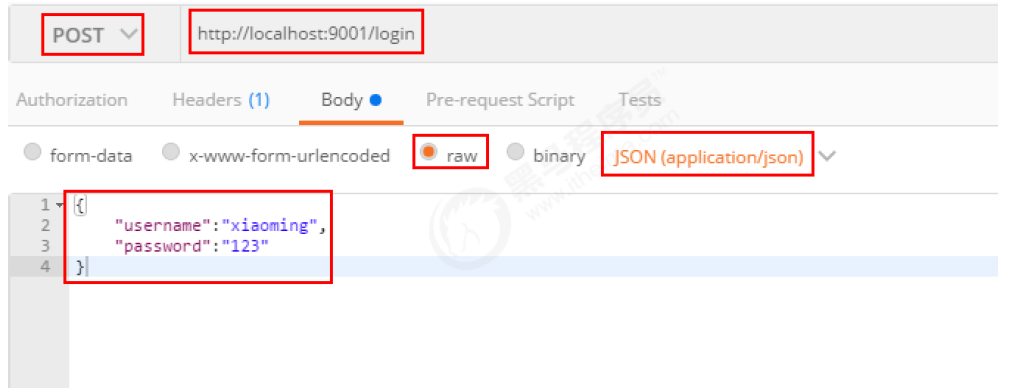
Task: Click line number 4 in the gutter
Action: (45, 267)
